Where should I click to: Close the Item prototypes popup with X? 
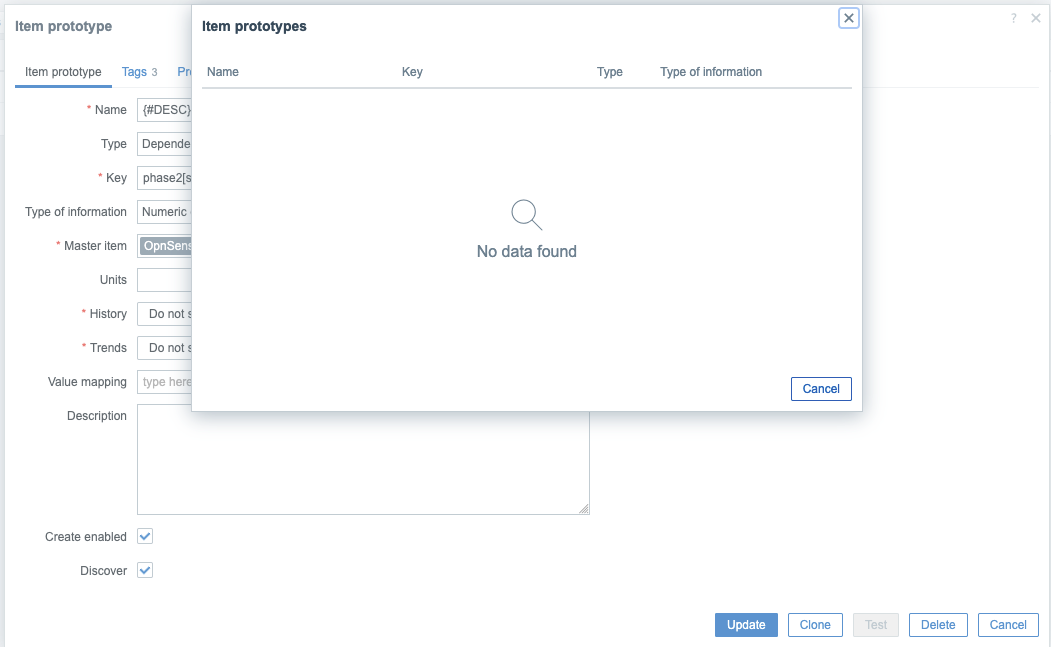(848, 18)
